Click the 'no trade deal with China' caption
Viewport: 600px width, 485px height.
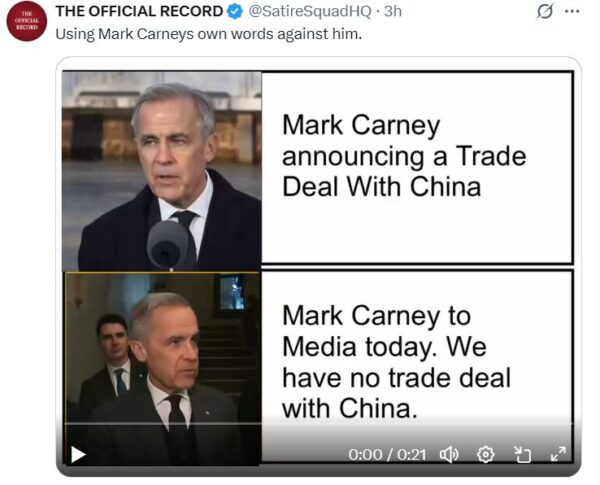396,361
